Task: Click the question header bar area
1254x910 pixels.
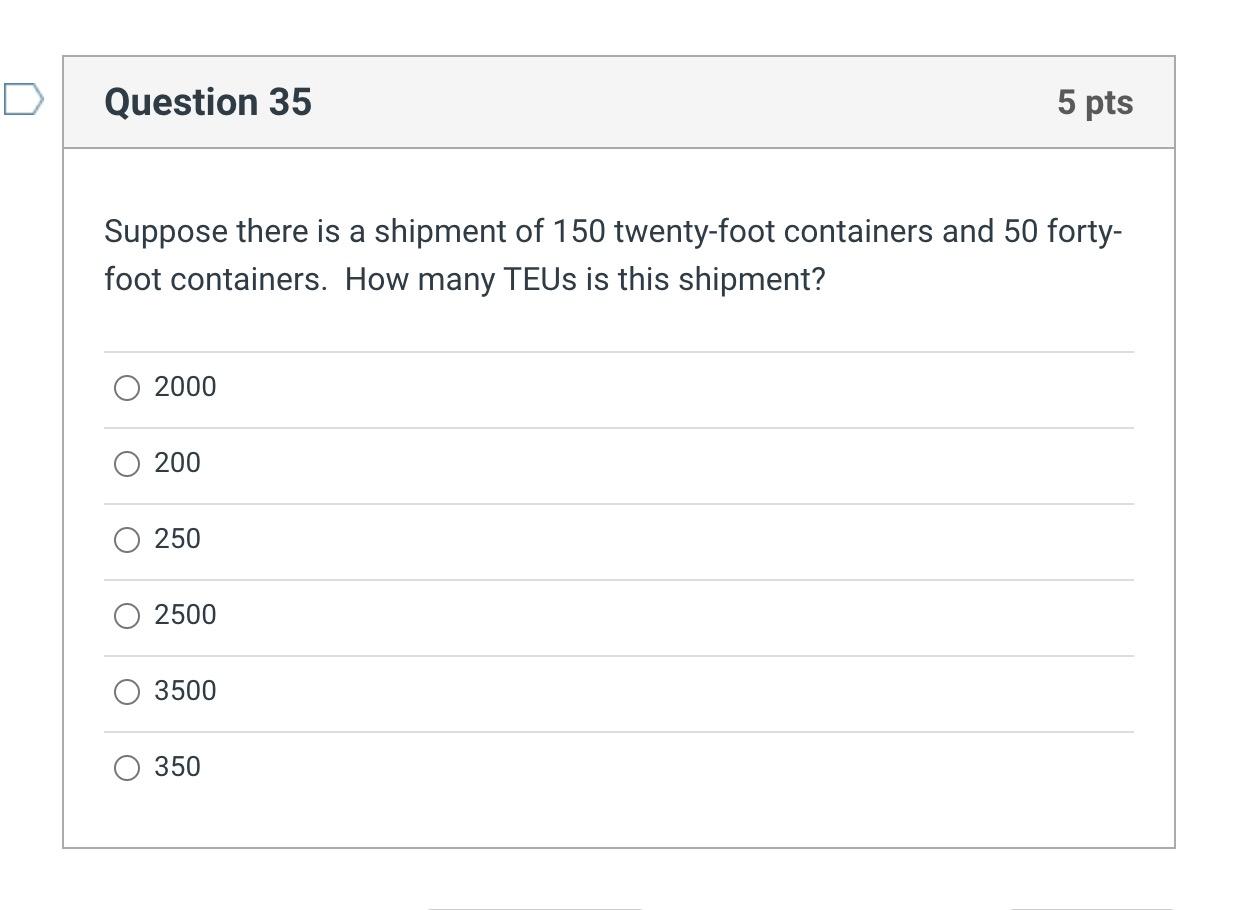Action: [620, 101]
